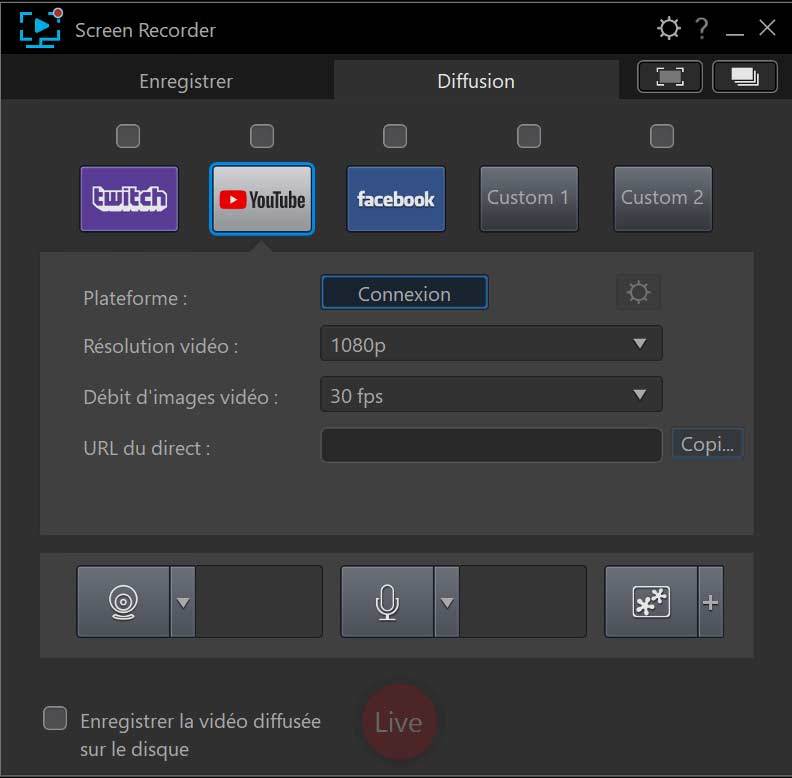The height and width of the screenshot is (778, 792).
Task: Toggle the microphone button
Action: [x=387, y=602]
